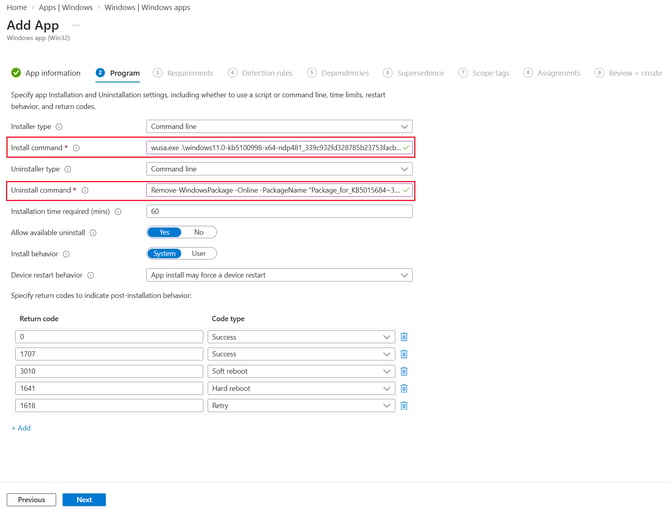670x513 pixels.
Task: Click the return code field containing 0
Action: (109, 337)
